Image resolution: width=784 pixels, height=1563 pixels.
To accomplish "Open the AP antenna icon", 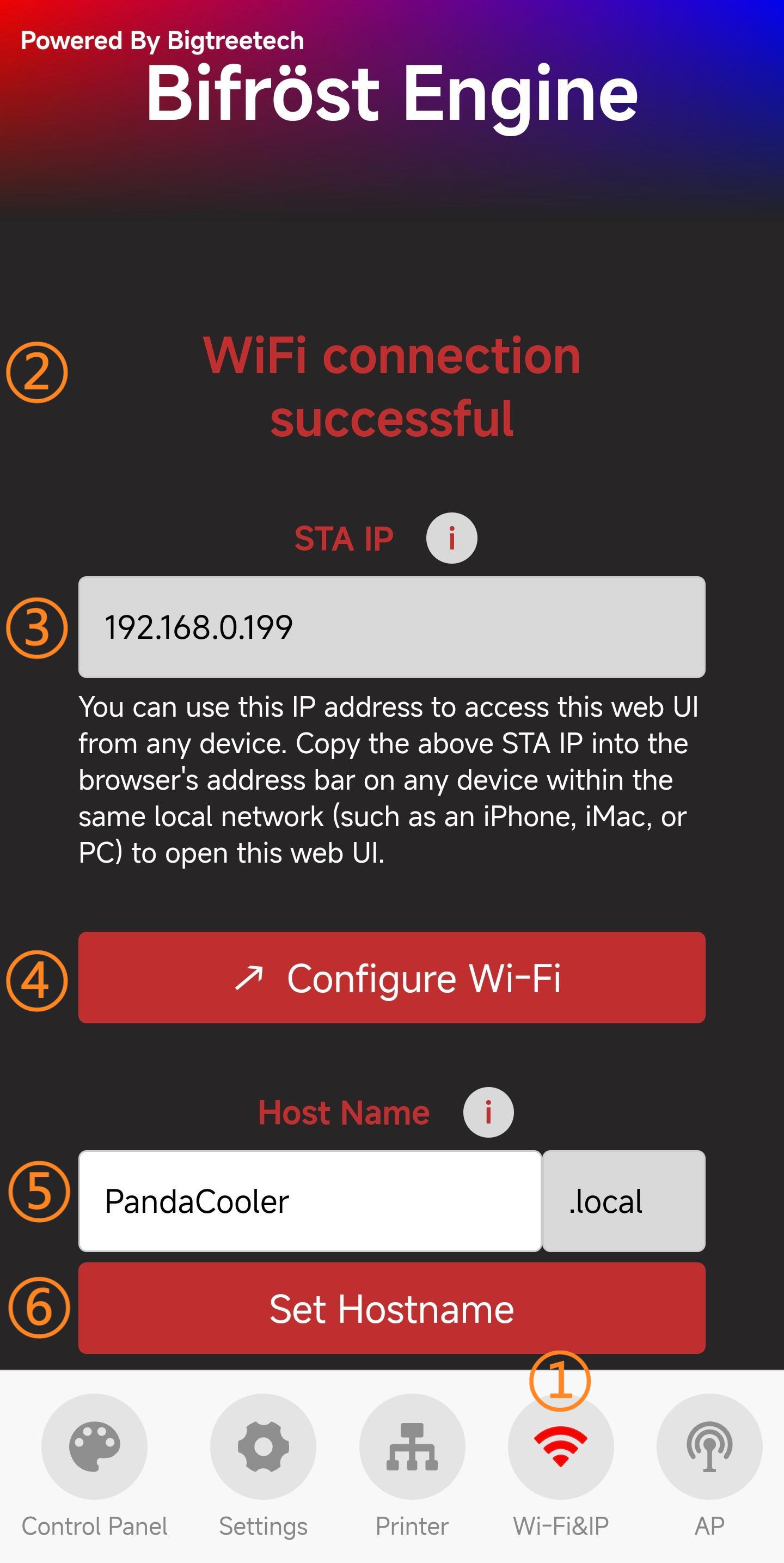I will [709, 1446].
